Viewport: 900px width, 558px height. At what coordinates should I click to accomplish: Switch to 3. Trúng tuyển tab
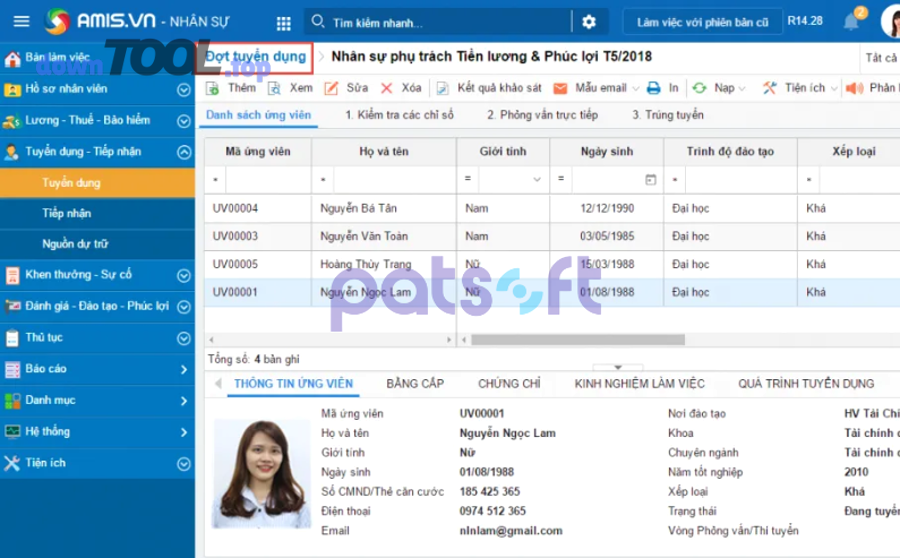pos(668,115)
